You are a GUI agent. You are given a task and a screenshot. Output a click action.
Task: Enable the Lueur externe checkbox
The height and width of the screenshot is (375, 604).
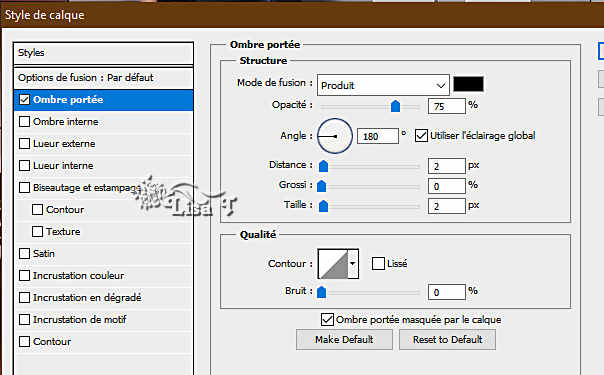click(x=24, y=144)
